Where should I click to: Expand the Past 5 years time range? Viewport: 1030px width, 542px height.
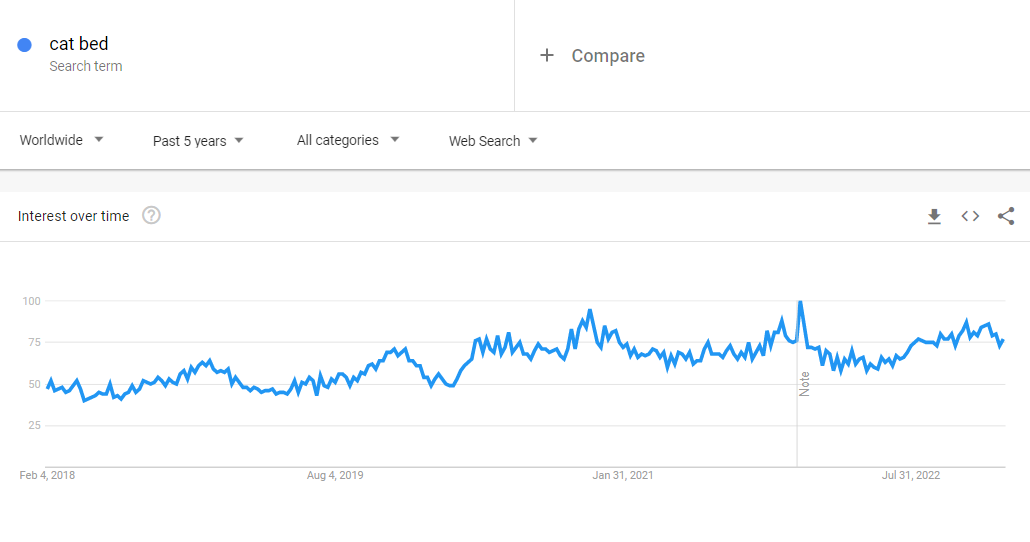coord(198,141)
